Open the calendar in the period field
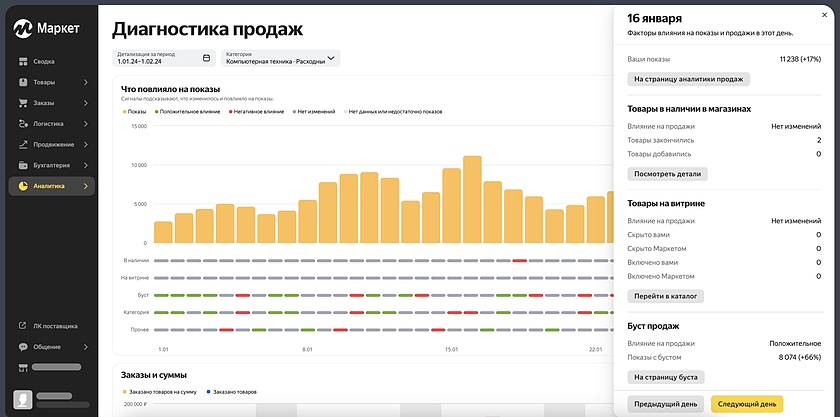The image size is (840, 417). point(206,58)
